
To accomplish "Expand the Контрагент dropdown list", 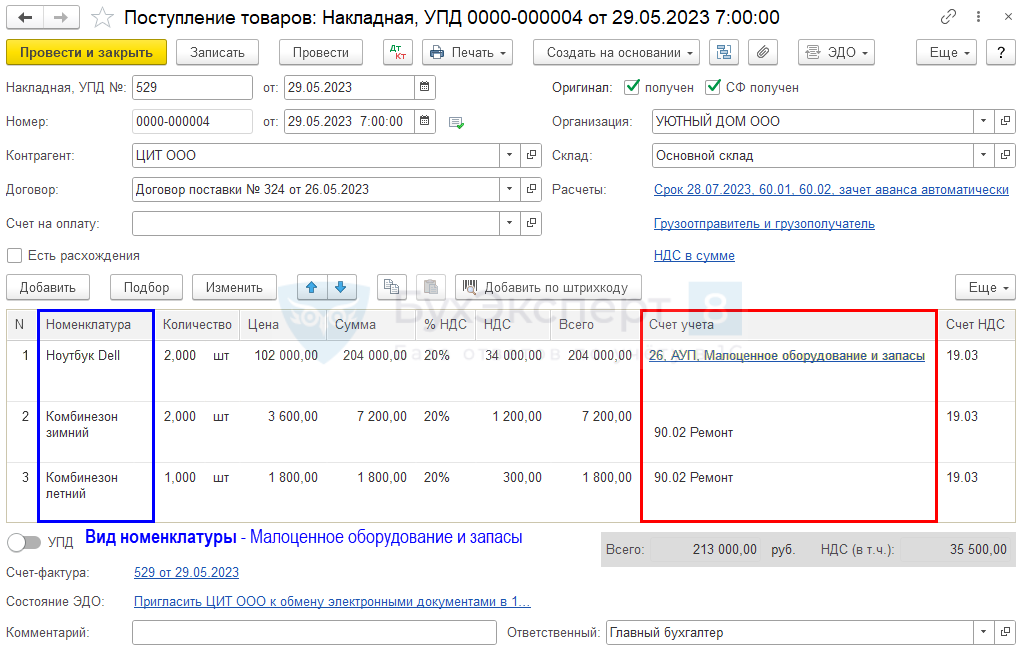I will tap(510, 156).
